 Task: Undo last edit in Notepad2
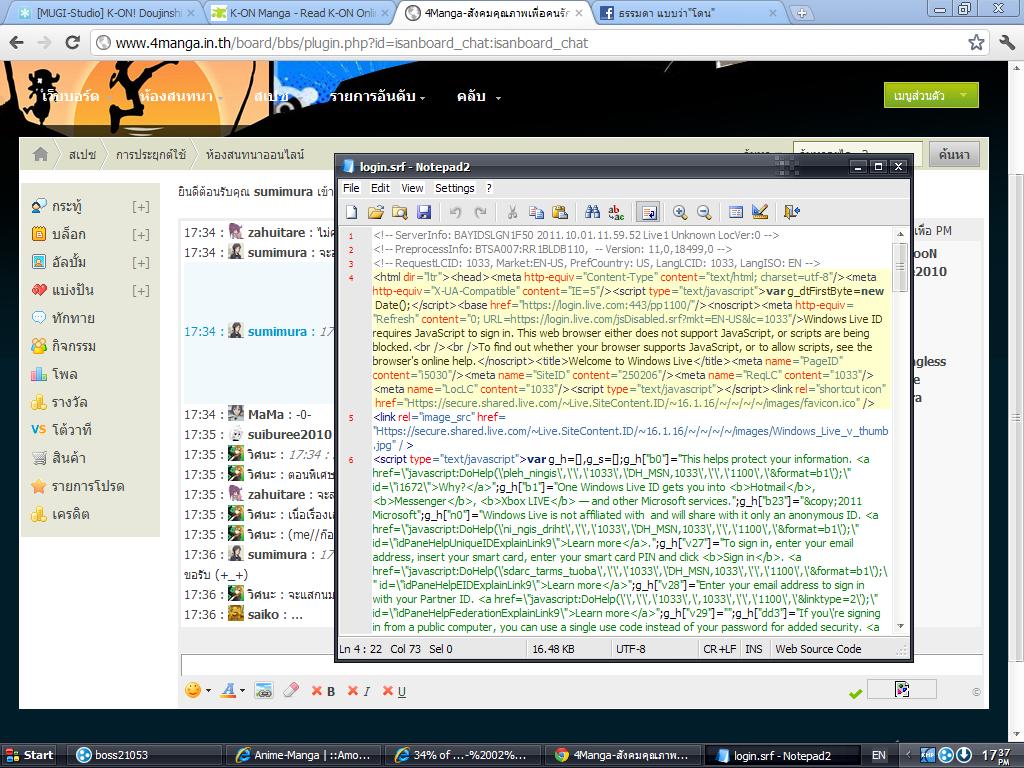point(455,212)
